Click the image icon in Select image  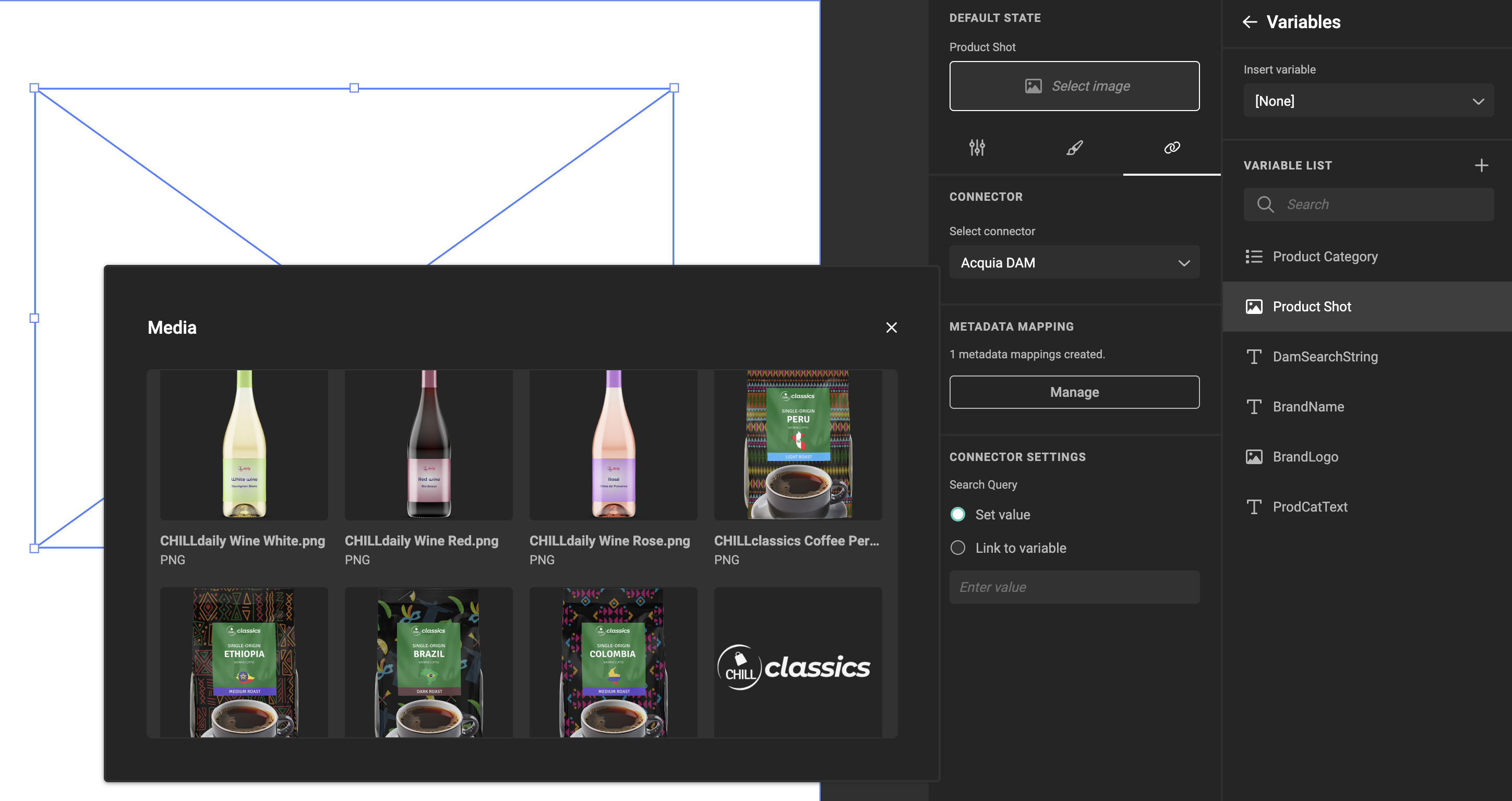coord(1033,86)
